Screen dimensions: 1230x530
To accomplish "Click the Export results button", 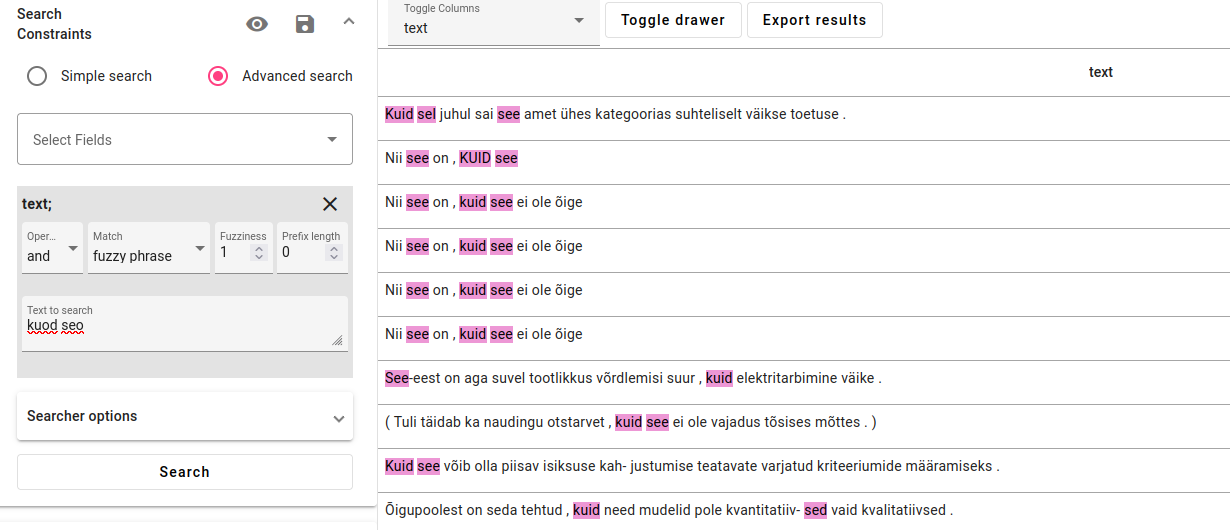I will point(814,20).
